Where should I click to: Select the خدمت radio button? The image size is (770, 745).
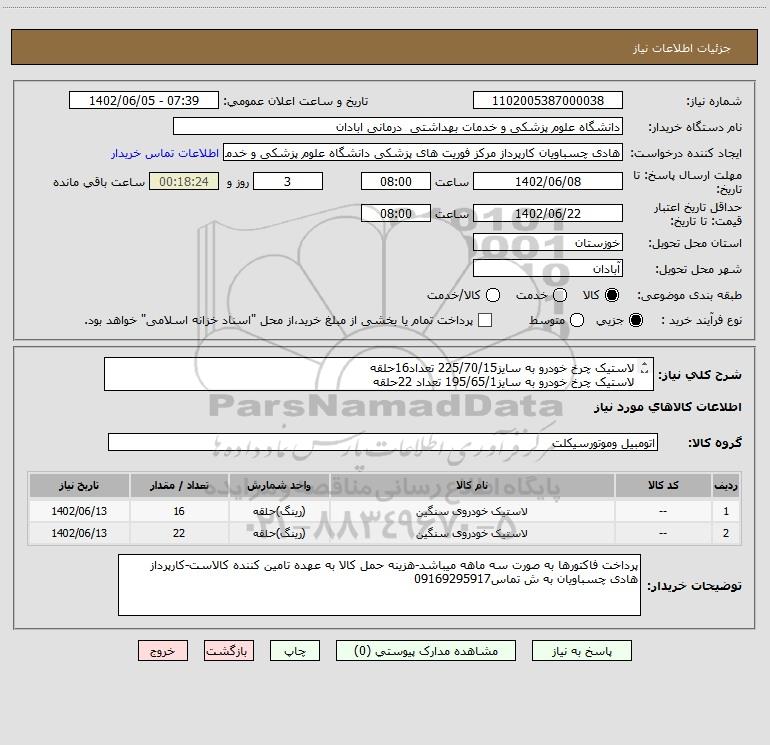pyautogui.click(x=560, y=295)
